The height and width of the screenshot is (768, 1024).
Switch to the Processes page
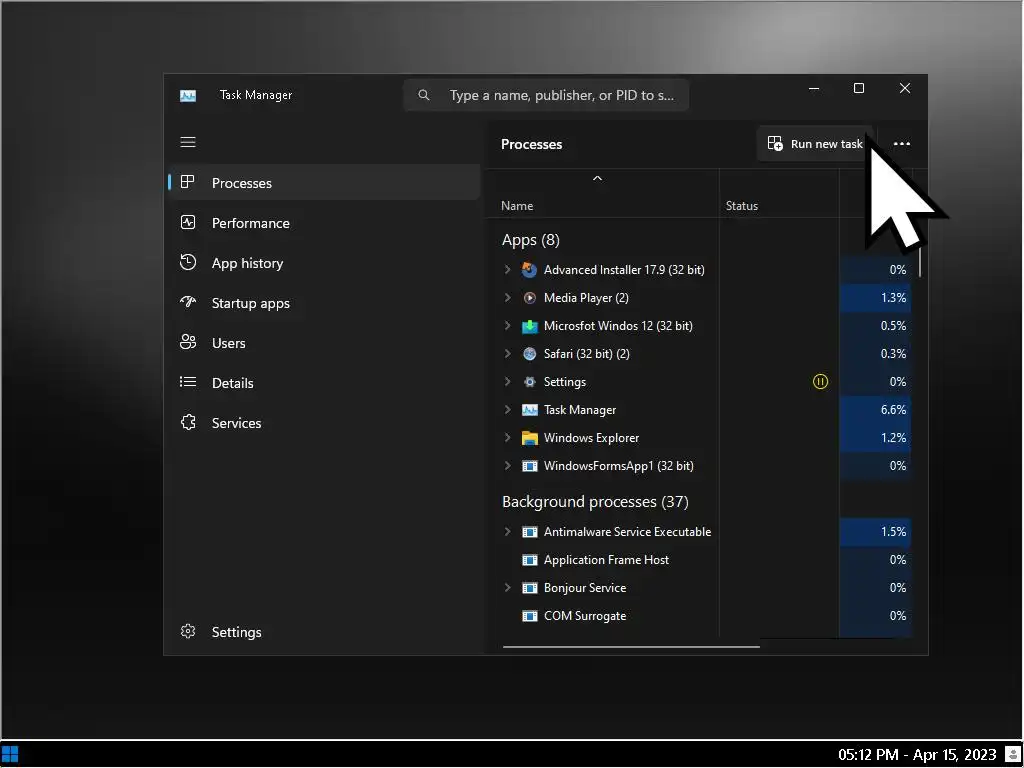pyautogui.click(x=325, y=183)
